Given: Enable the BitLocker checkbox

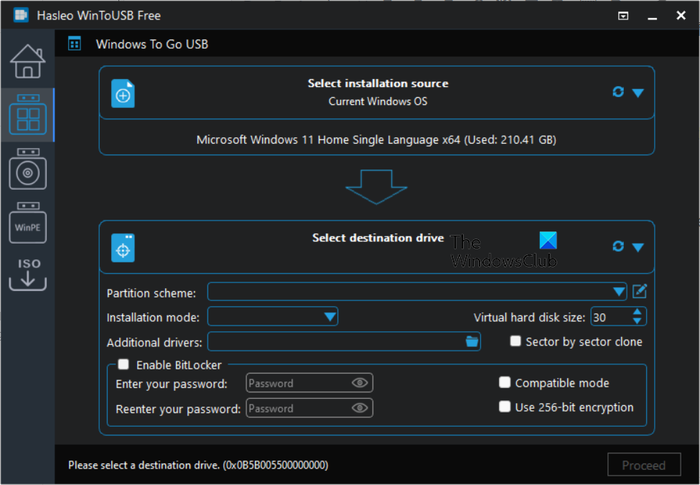Looking at the screenshot, I should (124, 364).
